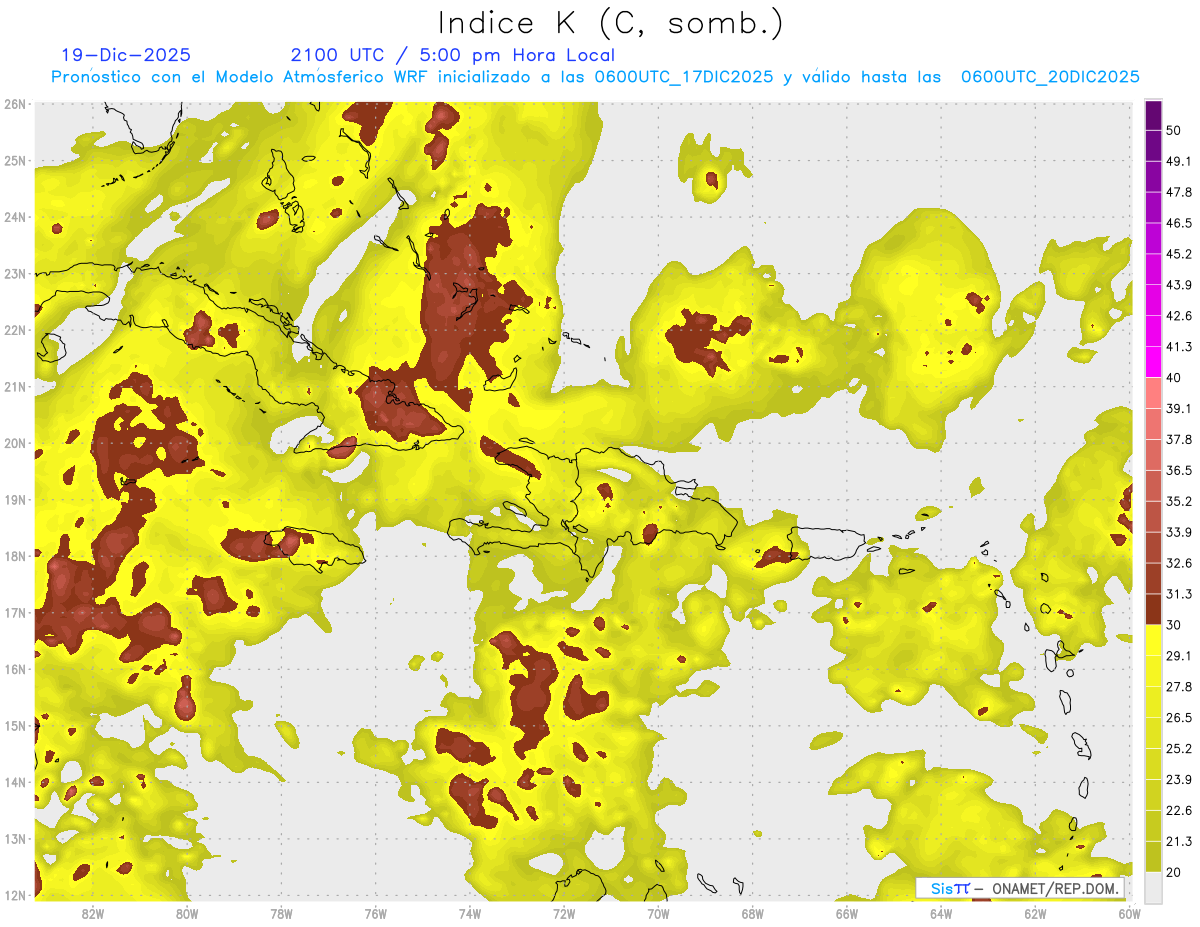The image size is (1200, 927).
Task: Click the colorbar value "36.5"
Action: [1178, 470]
